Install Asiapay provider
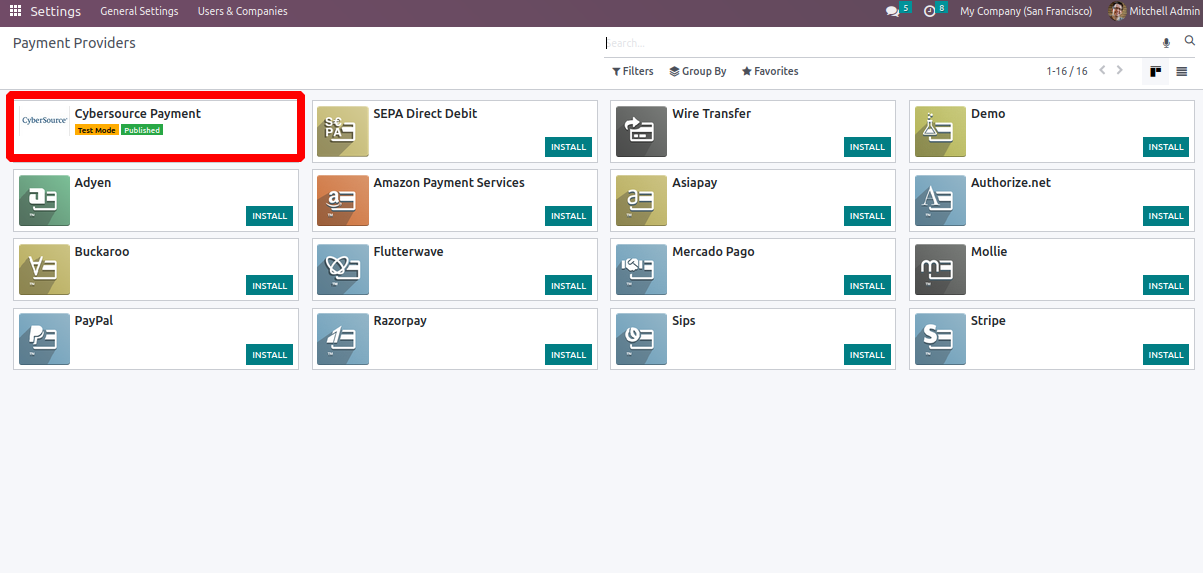Viewport: 1203px width, 573px height. point(868,216)
